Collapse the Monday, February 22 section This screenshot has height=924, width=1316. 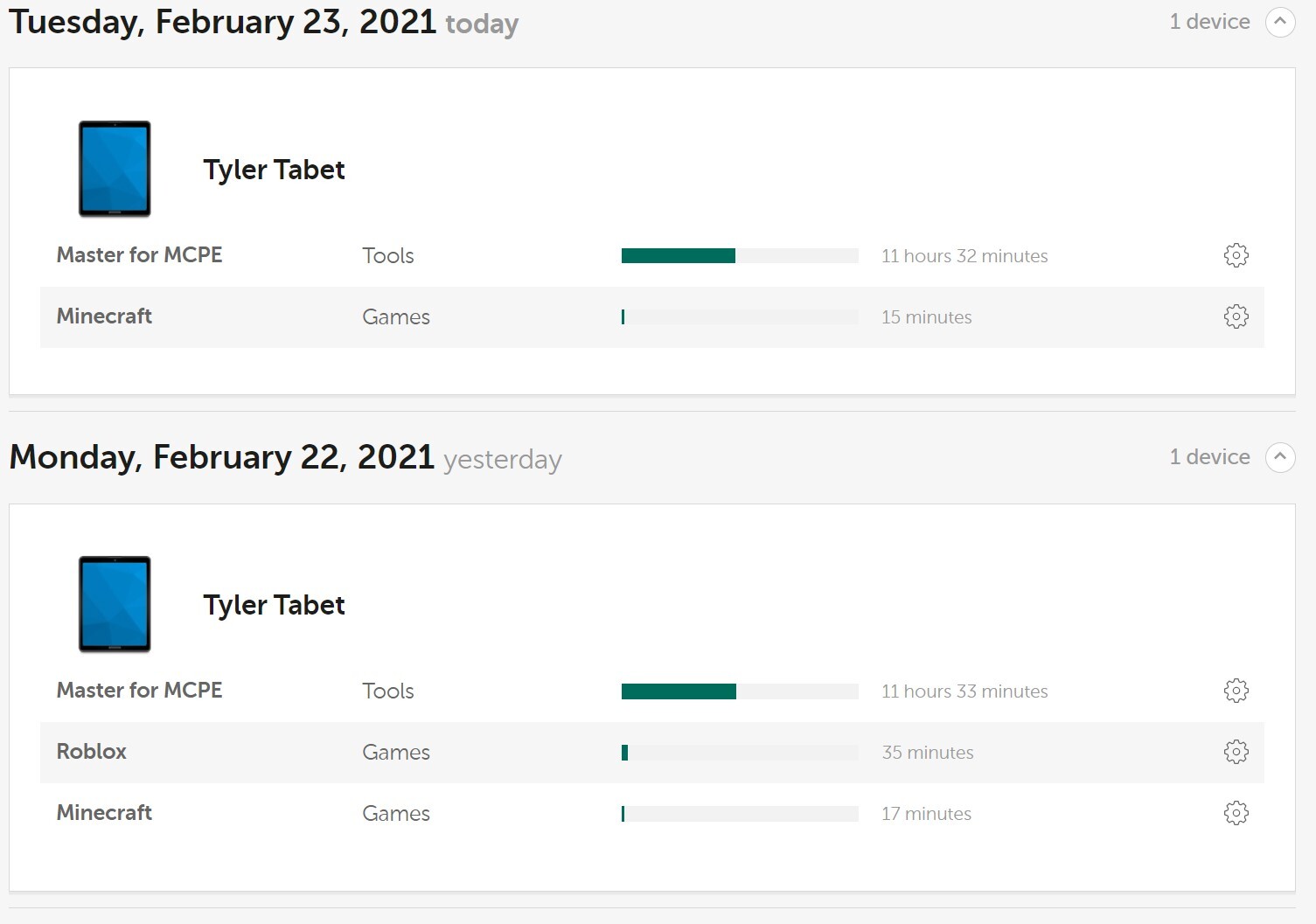click(1280, 457)
